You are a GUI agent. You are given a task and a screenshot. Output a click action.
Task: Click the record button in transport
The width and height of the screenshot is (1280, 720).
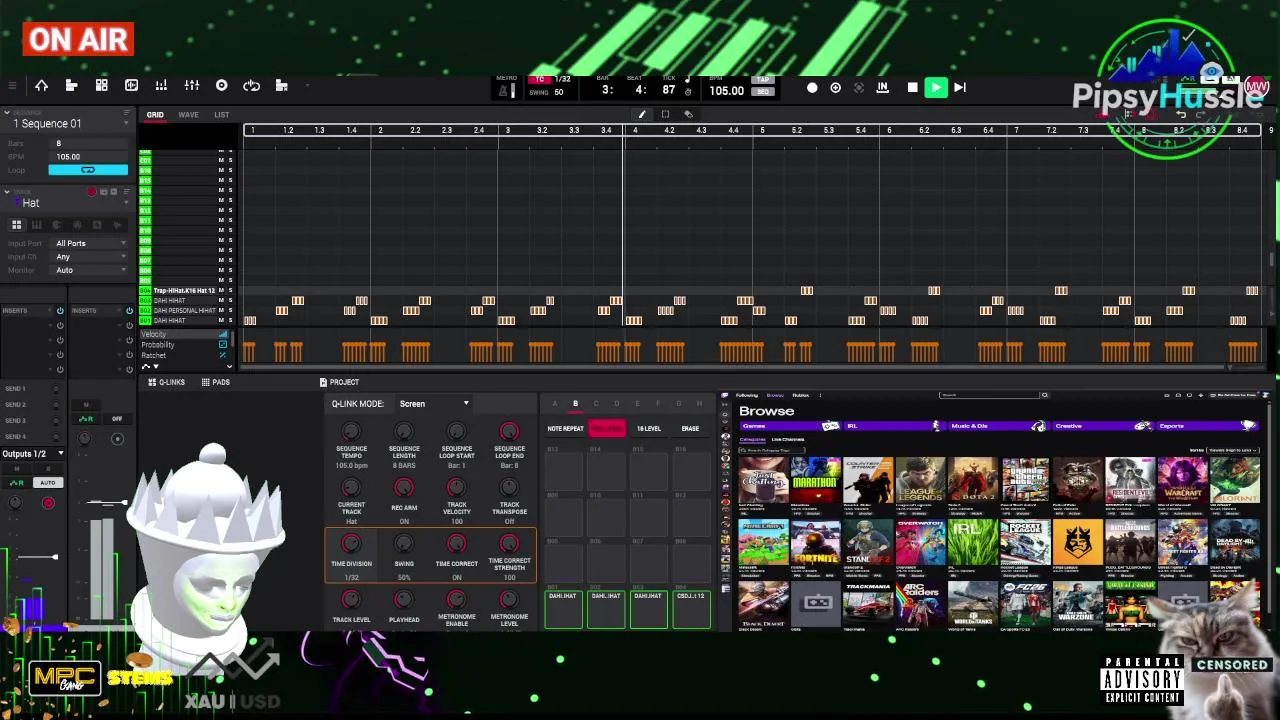click(812, 88)
